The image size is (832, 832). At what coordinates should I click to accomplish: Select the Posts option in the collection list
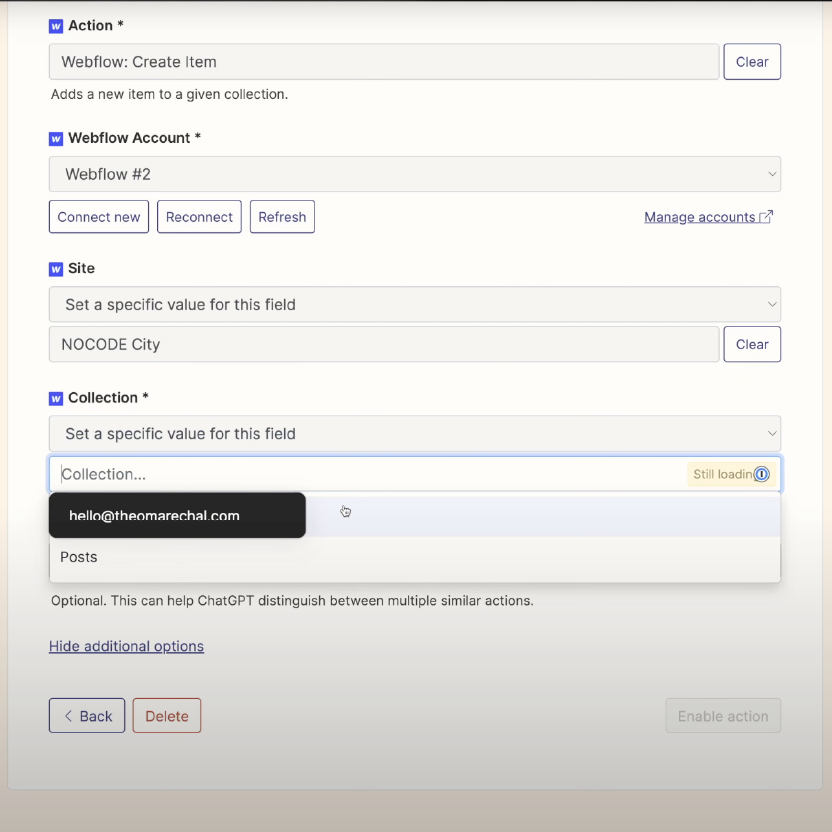415,557
